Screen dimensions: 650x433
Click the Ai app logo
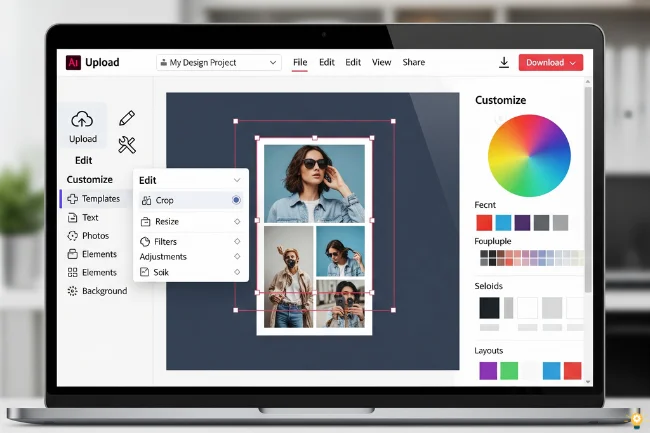[72, 62]
